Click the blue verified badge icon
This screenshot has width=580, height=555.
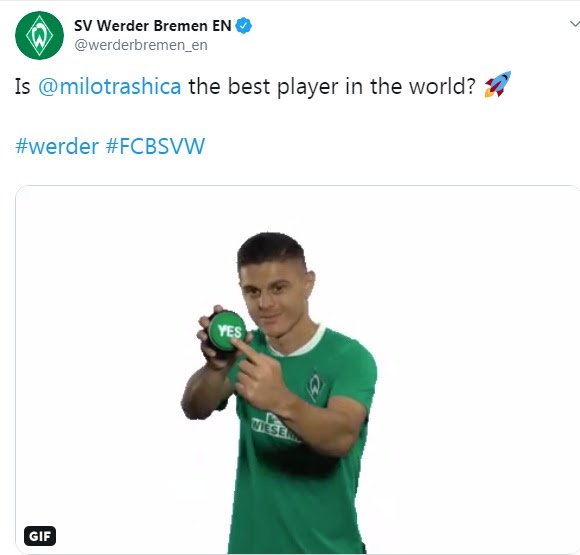244,26
